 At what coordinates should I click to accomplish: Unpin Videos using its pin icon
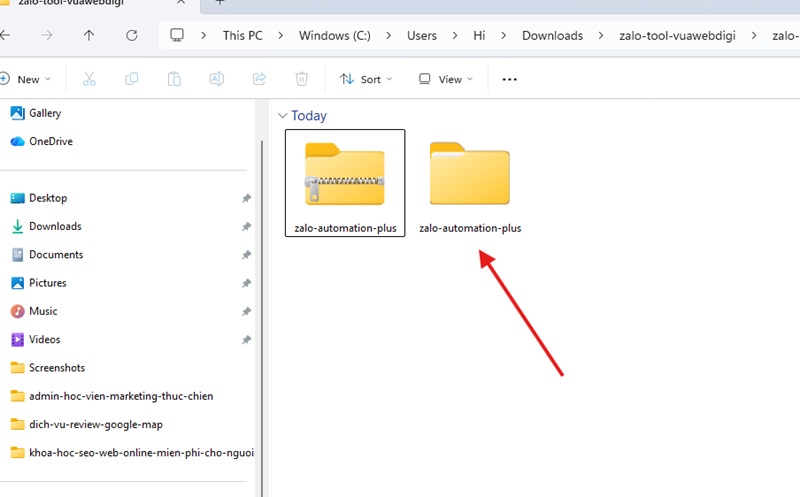tap(246, 339)
